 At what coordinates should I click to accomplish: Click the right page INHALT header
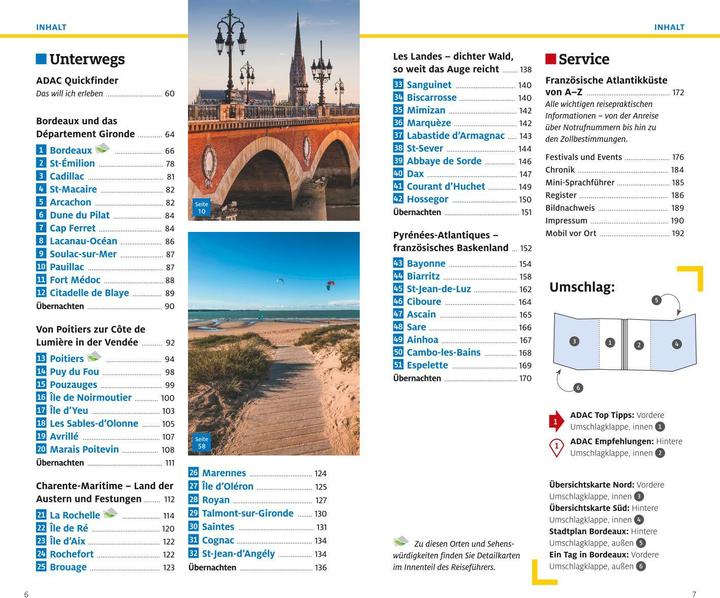coord(669,27)
